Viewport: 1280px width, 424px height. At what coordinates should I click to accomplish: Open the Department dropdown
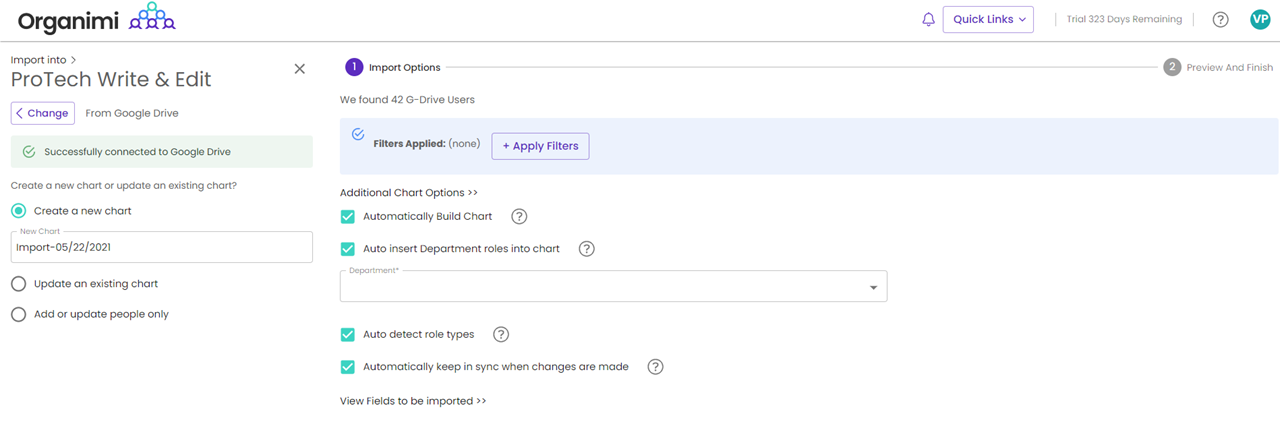613,287
